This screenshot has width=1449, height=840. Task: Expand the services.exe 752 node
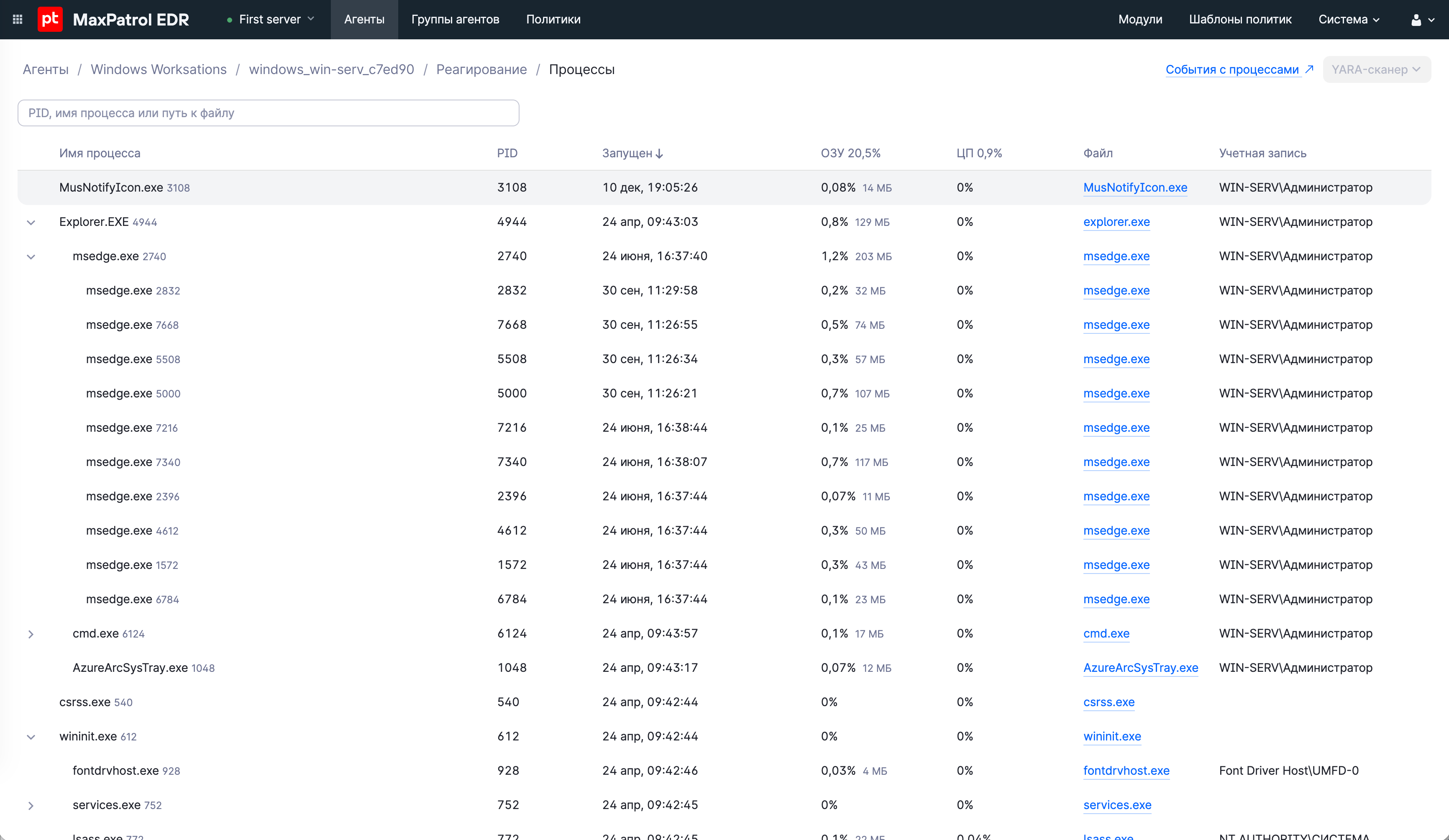31,806
